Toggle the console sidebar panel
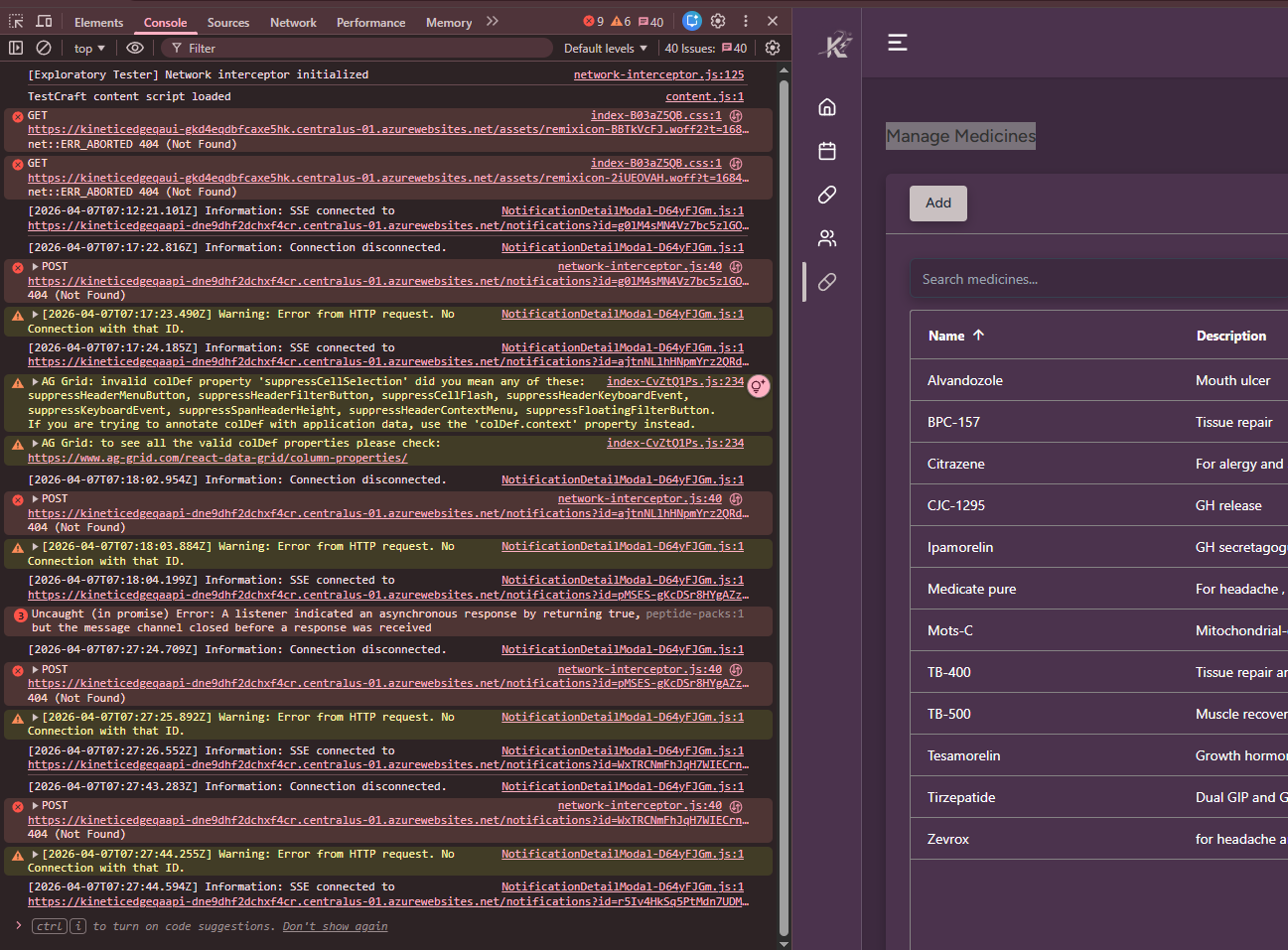Screen dimensions: 1288x950 pos(16,48)
